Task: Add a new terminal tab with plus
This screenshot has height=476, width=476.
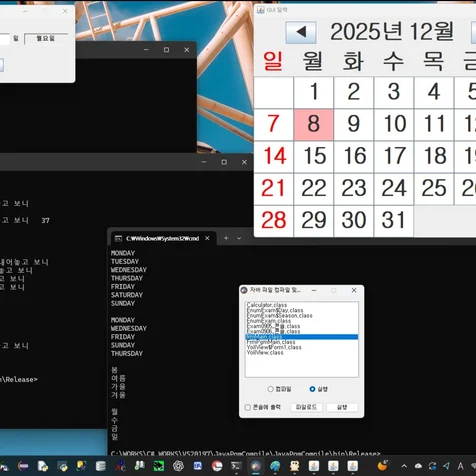Action: pos(226,238)
